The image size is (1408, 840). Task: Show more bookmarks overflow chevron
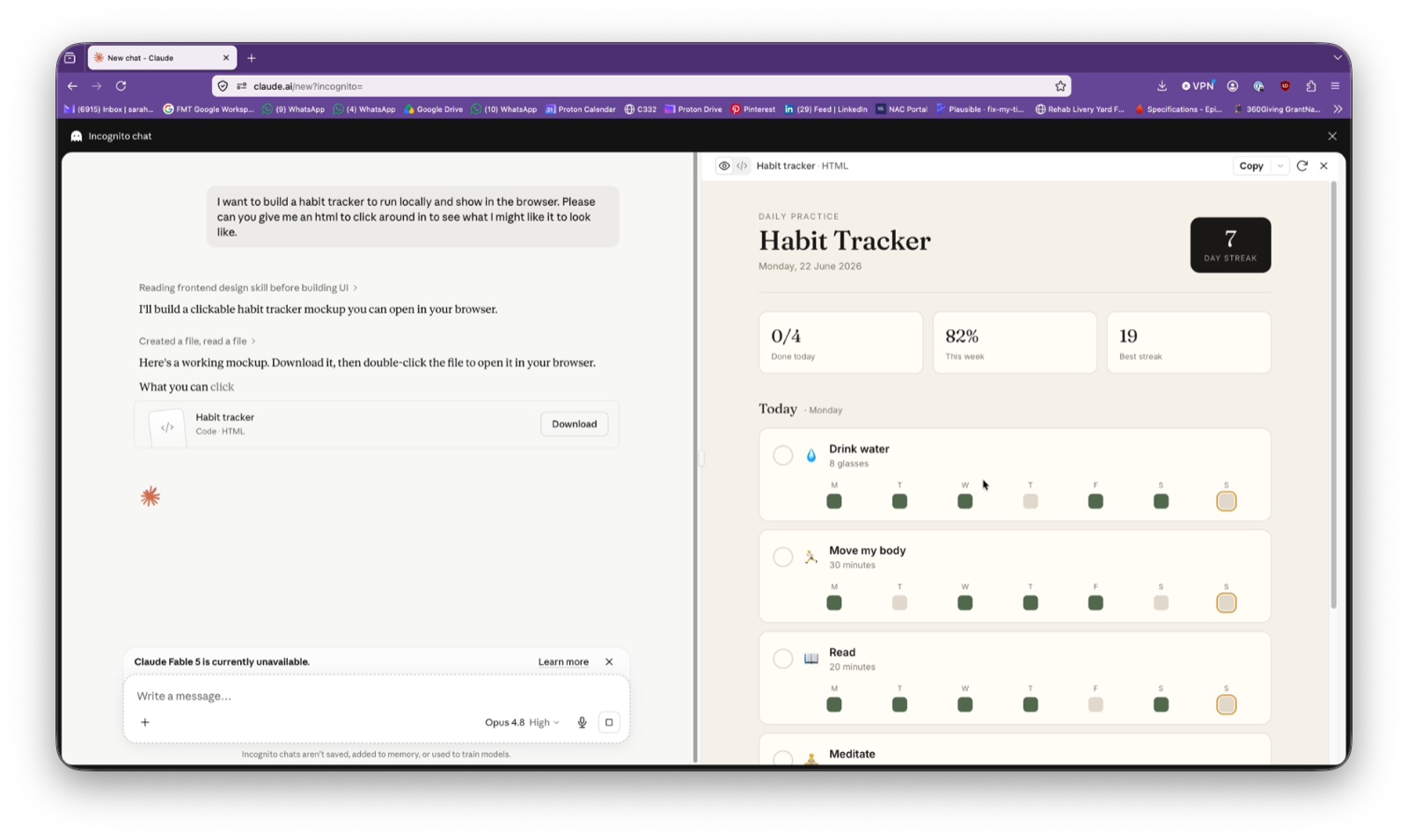pos(1338,109)
